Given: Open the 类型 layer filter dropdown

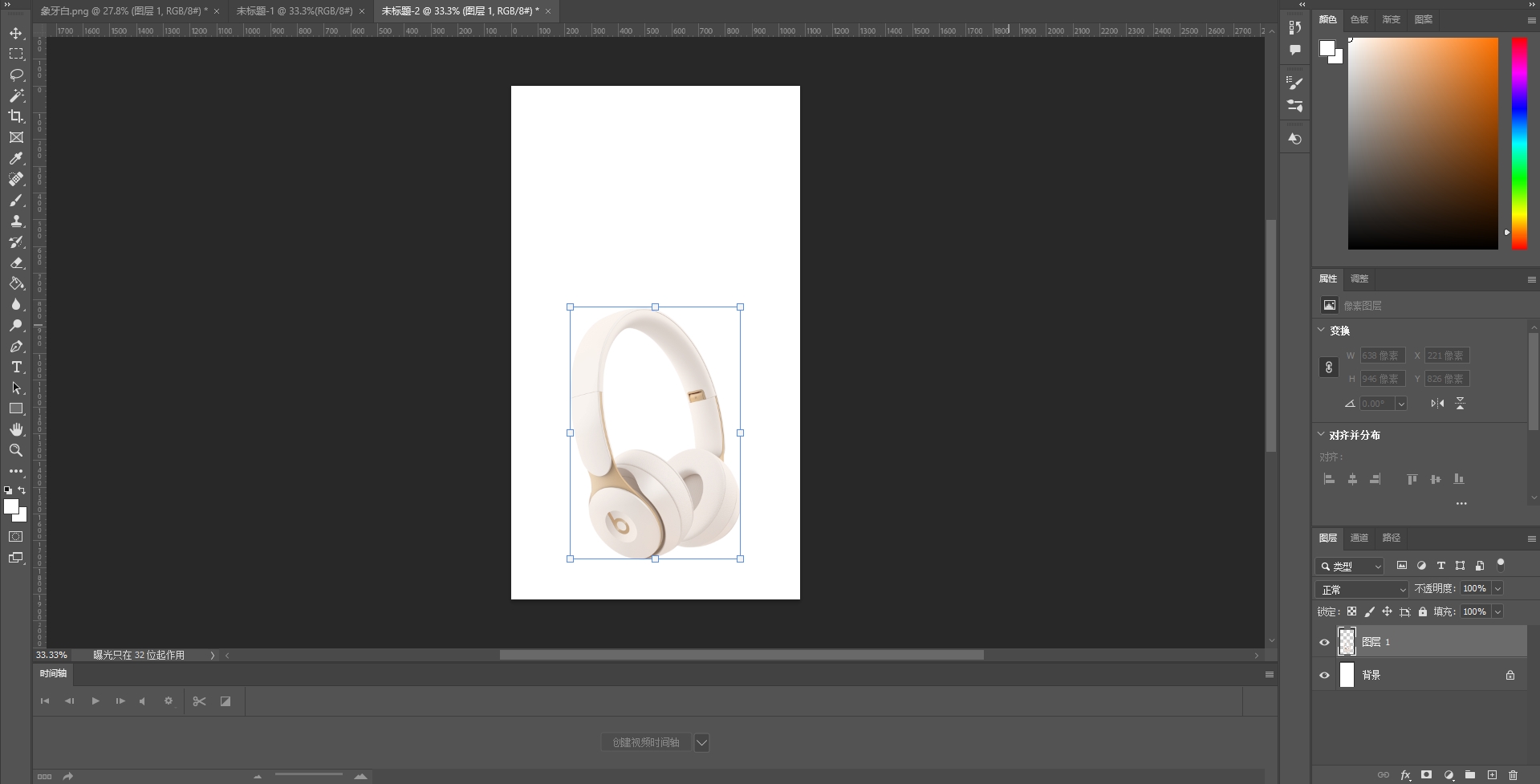Looking at the screenshot, I should coord(1350,566).
